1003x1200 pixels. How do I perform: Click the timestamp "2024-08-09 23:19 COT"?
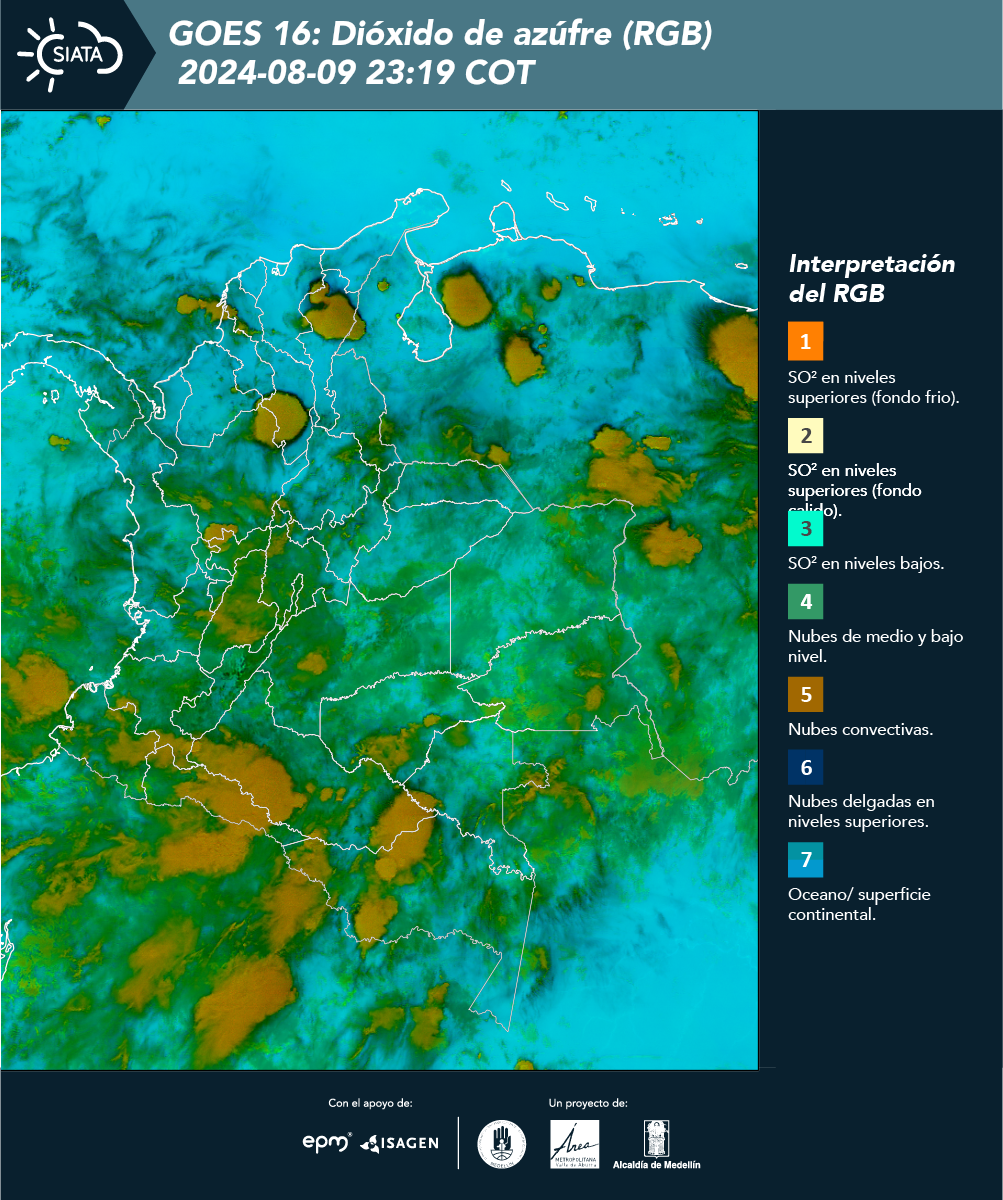[356, 73]
